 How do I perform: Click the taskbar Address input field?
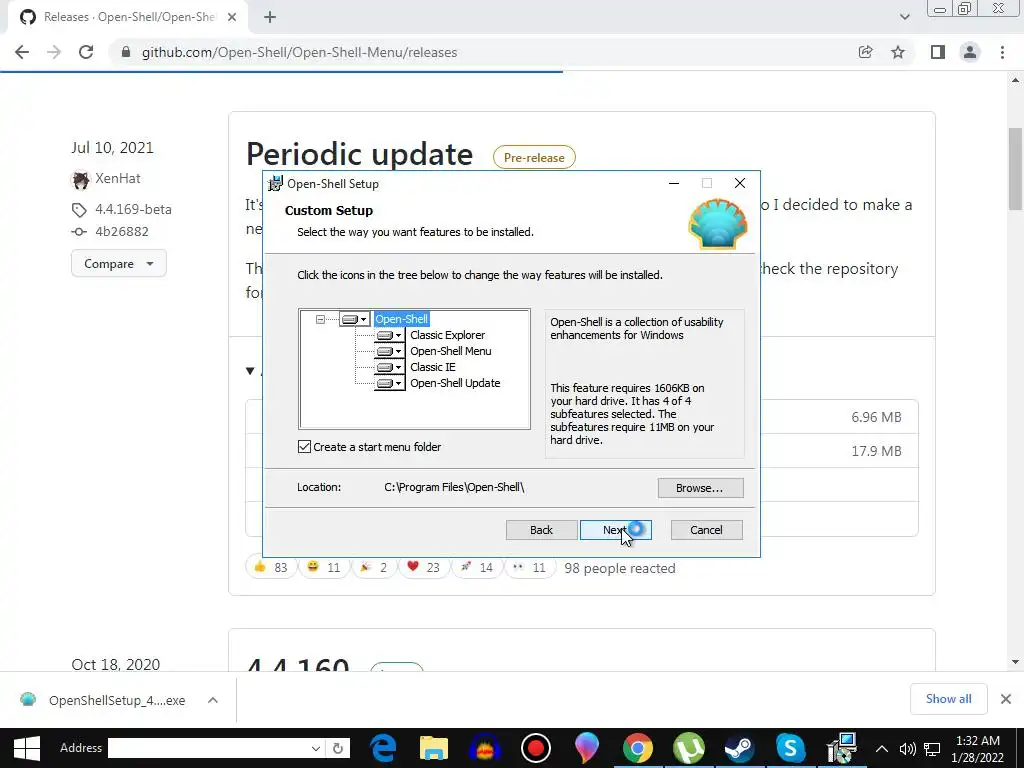[208, 748]
